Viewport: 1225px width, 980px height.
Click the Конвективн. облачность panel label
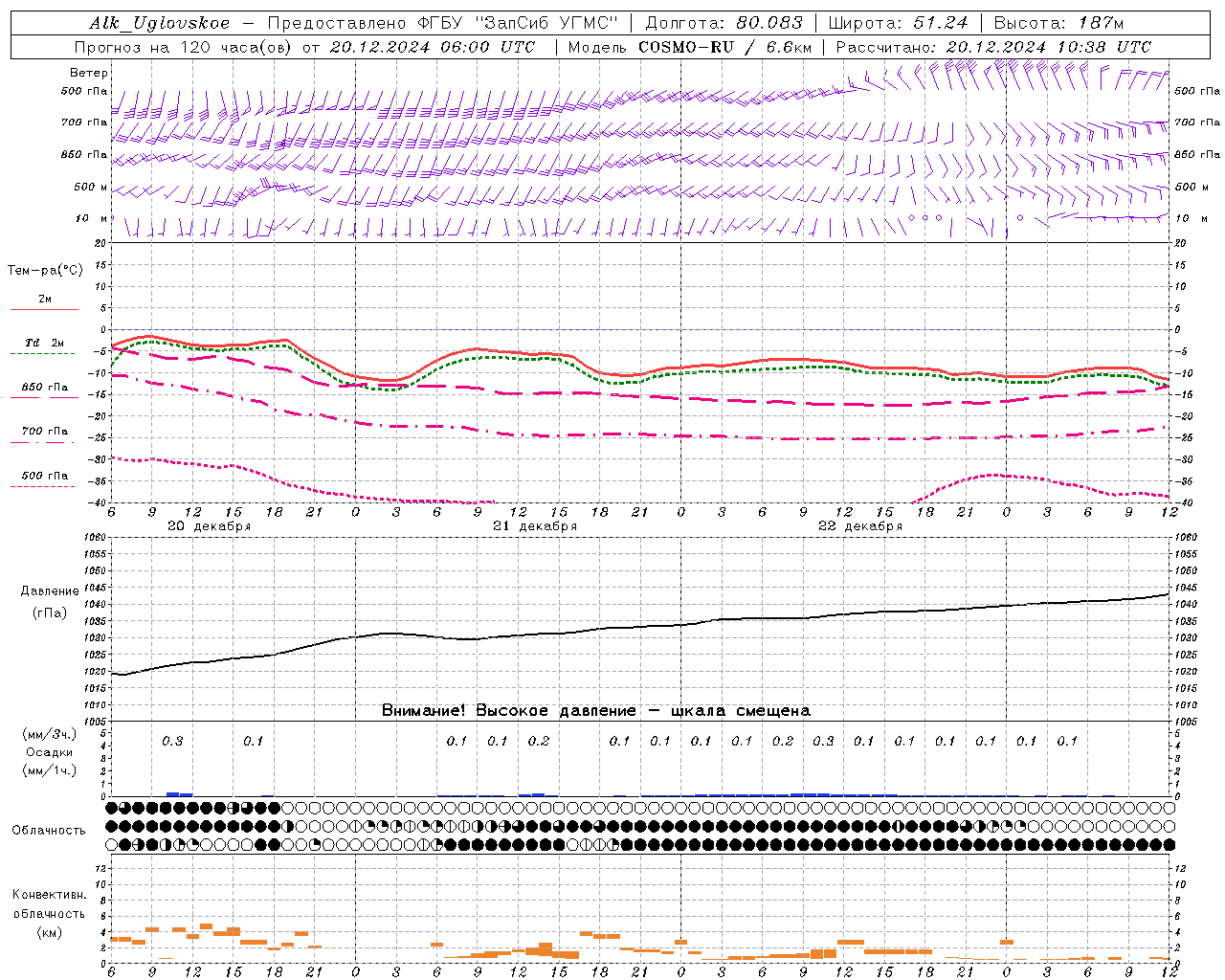coord(49,904)
